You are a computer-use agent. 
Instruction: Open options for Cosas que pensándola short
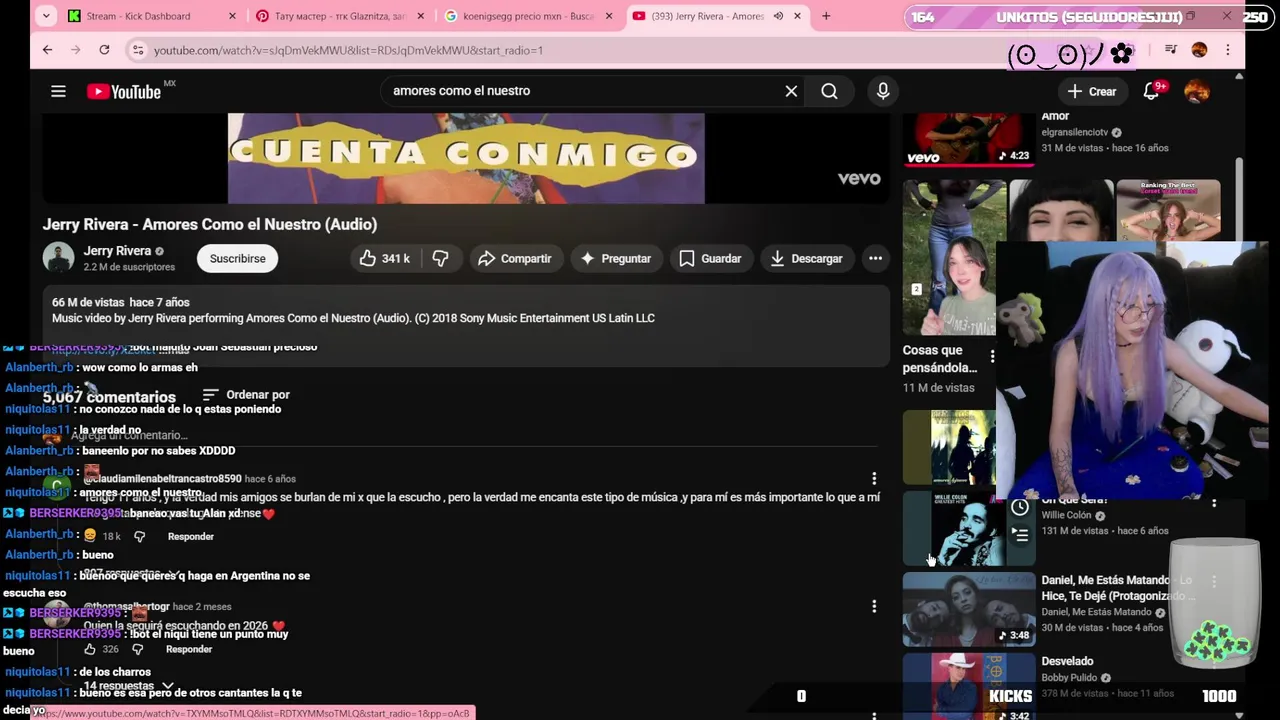click(x=992, y=357)
